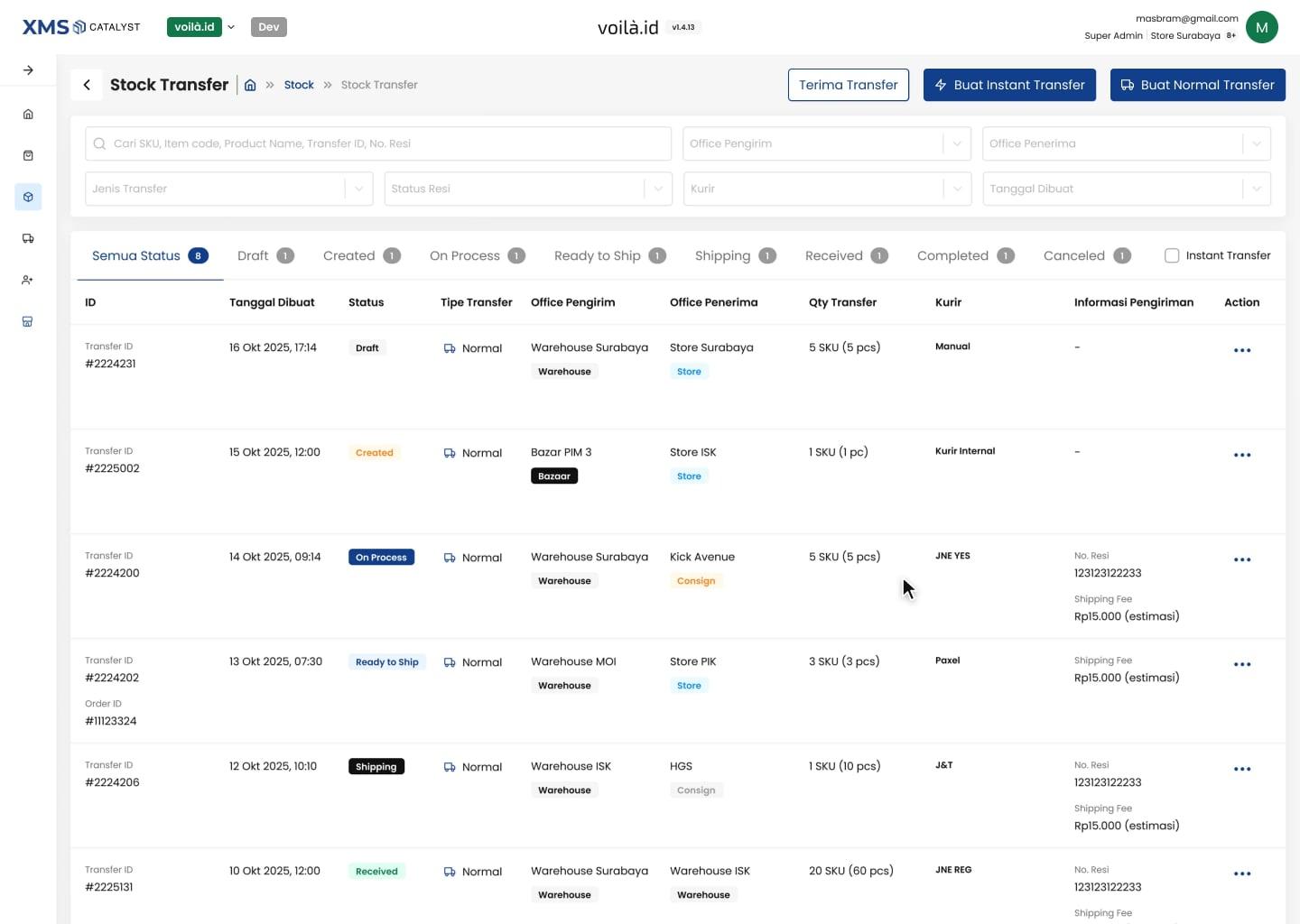
Task: Open the Completed tab
Action: (965, 255)
